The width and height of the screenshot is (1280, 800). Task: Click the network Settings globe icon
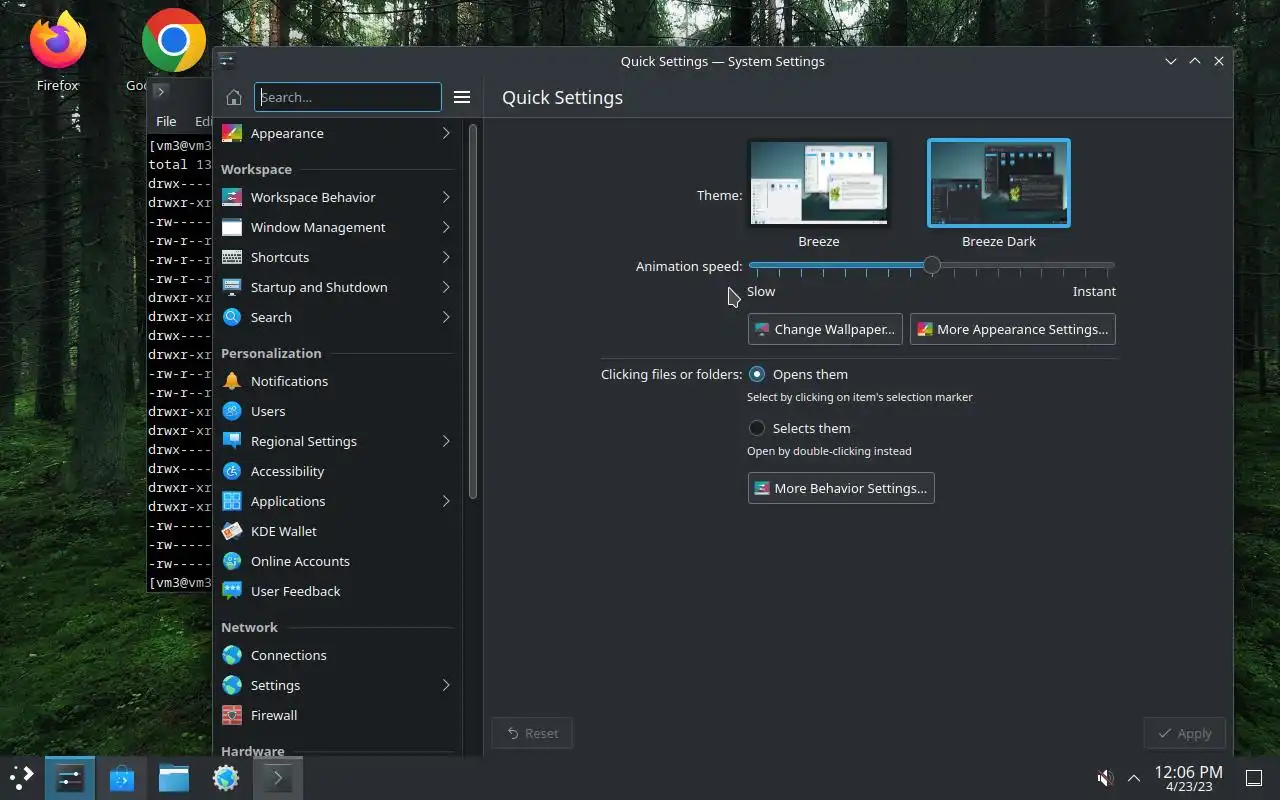coord(232,685)
